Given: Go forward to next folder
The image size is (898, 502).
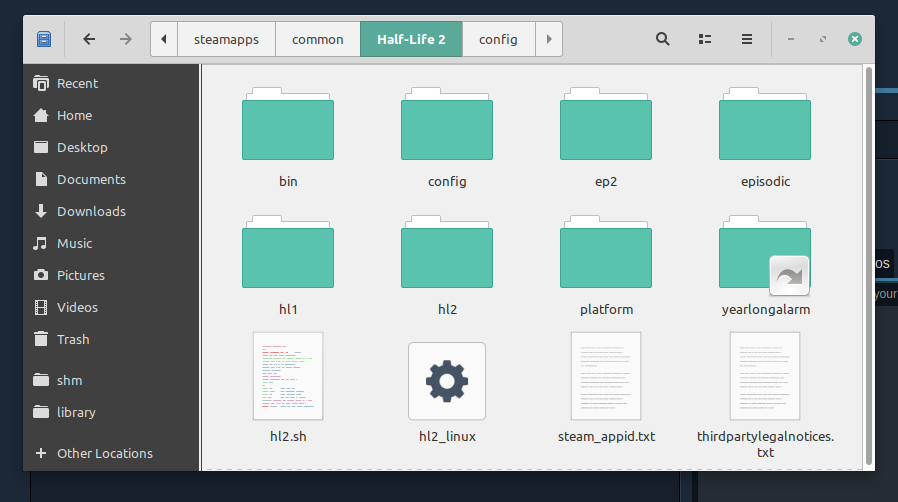Looking at the screenshot, I should [x=125, y=39].
